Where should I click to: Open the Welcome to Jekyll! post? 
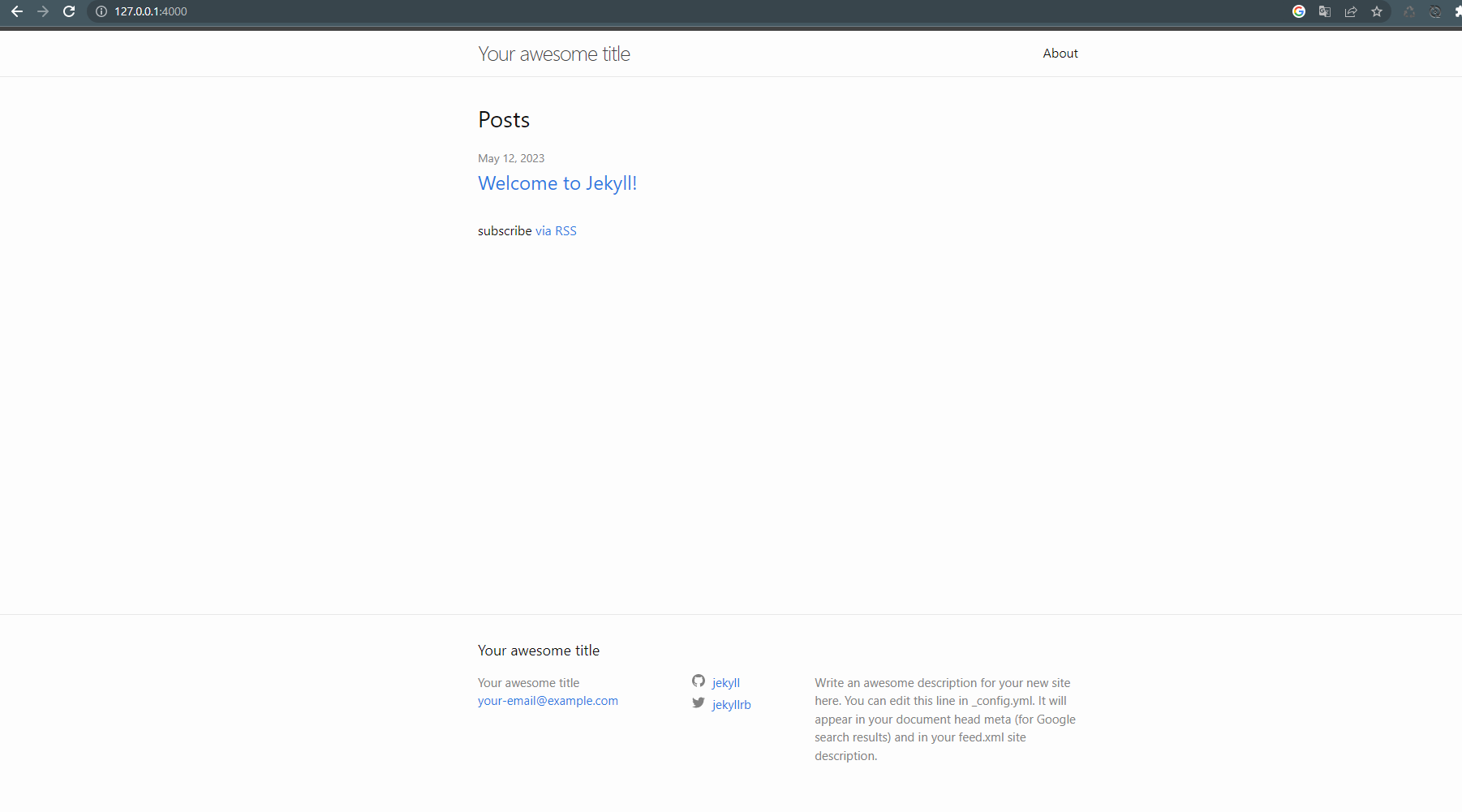click(557, 183)
